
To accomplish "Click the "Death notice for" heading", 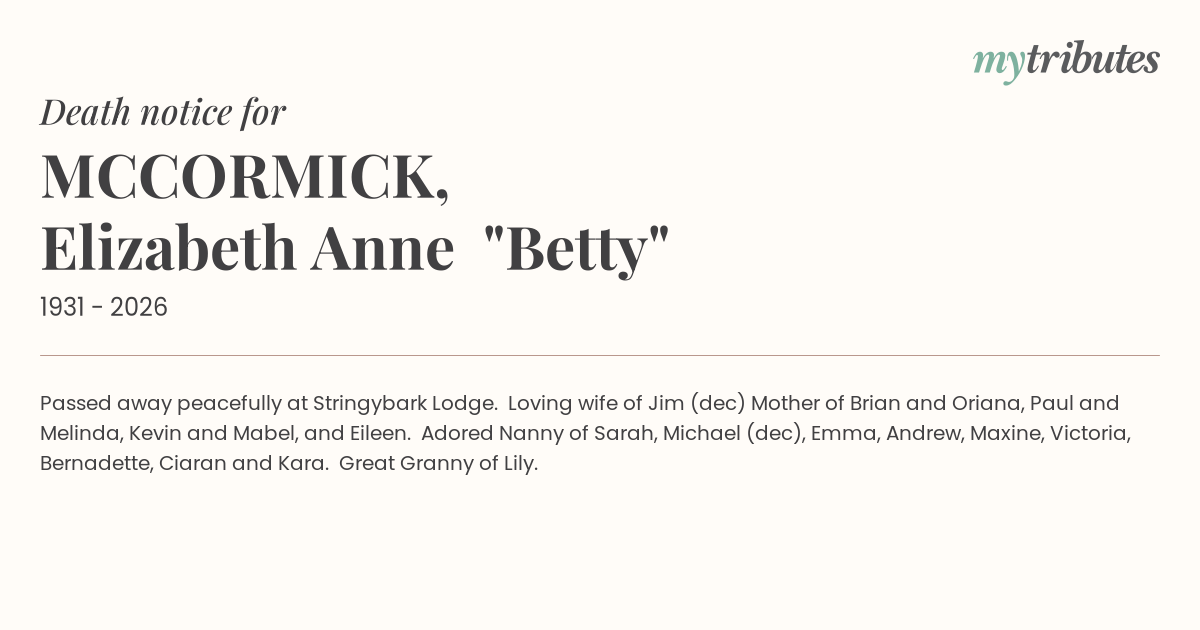I will click(x=163, y=113).
